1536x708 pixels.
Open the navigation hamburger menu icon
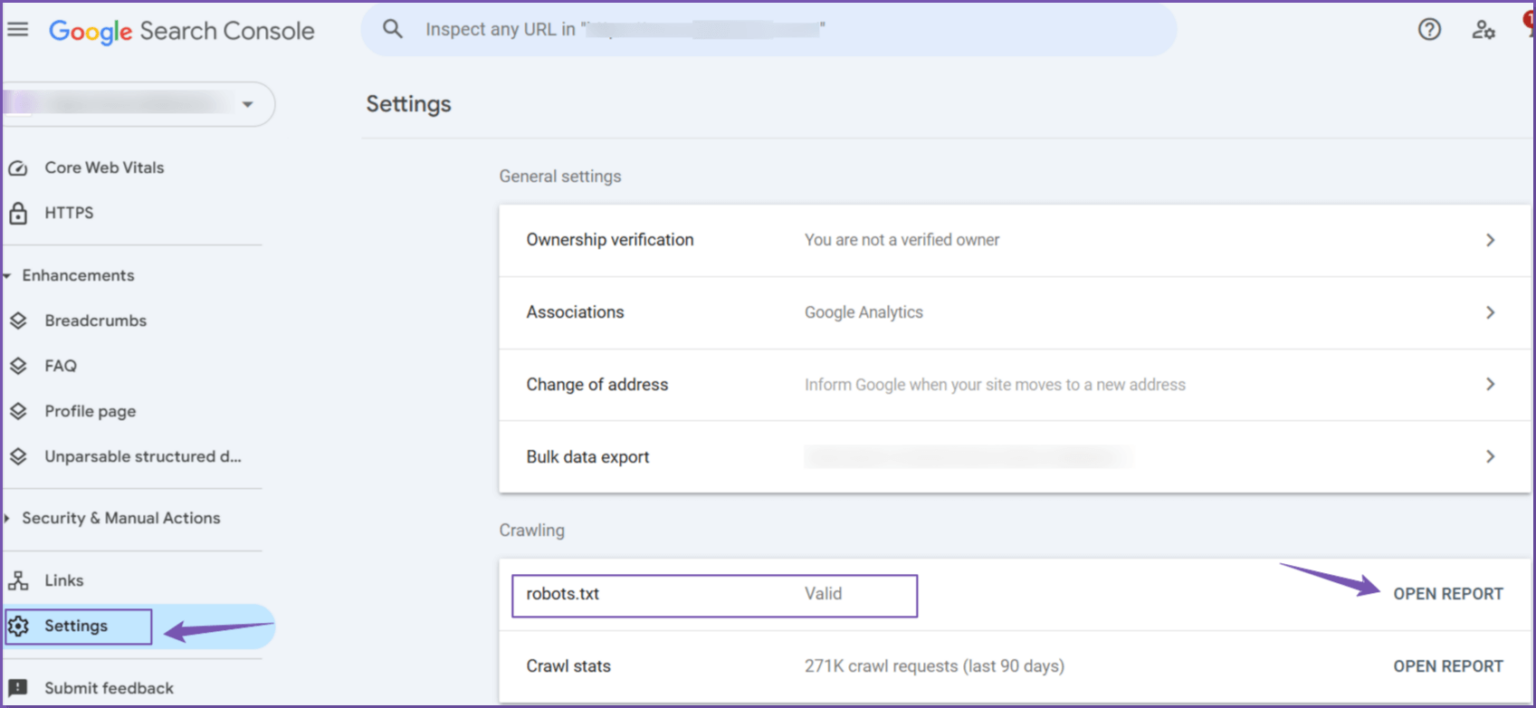tap(18, 28)
